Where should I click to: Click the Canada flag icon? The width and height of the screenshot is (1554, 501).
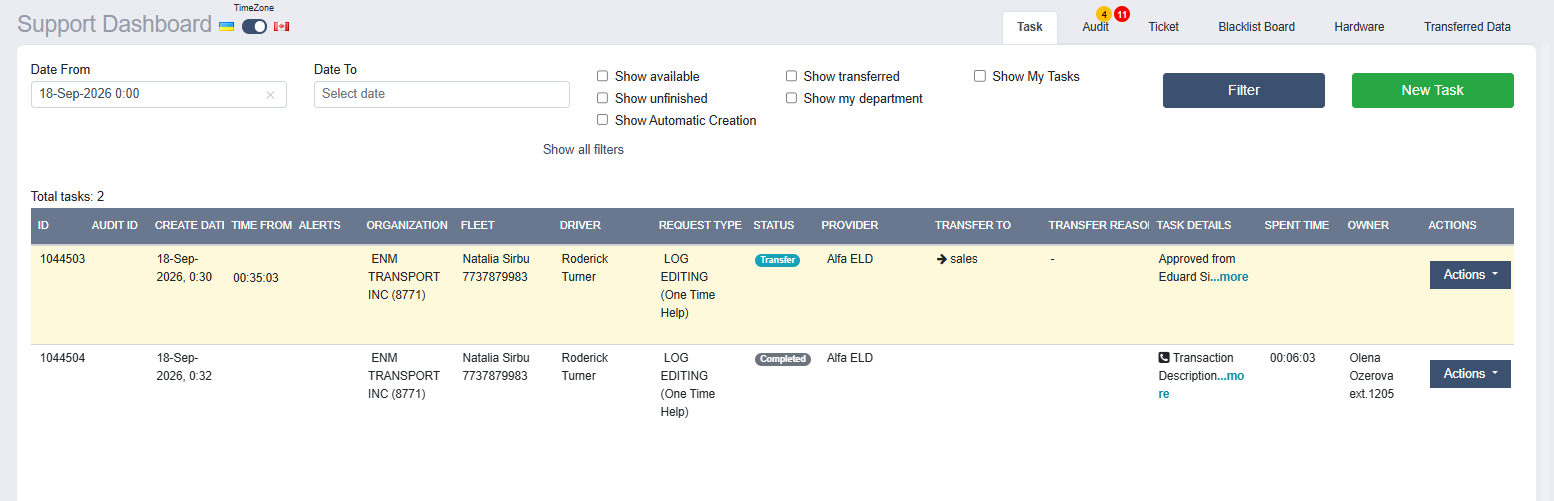click(281, 26)
